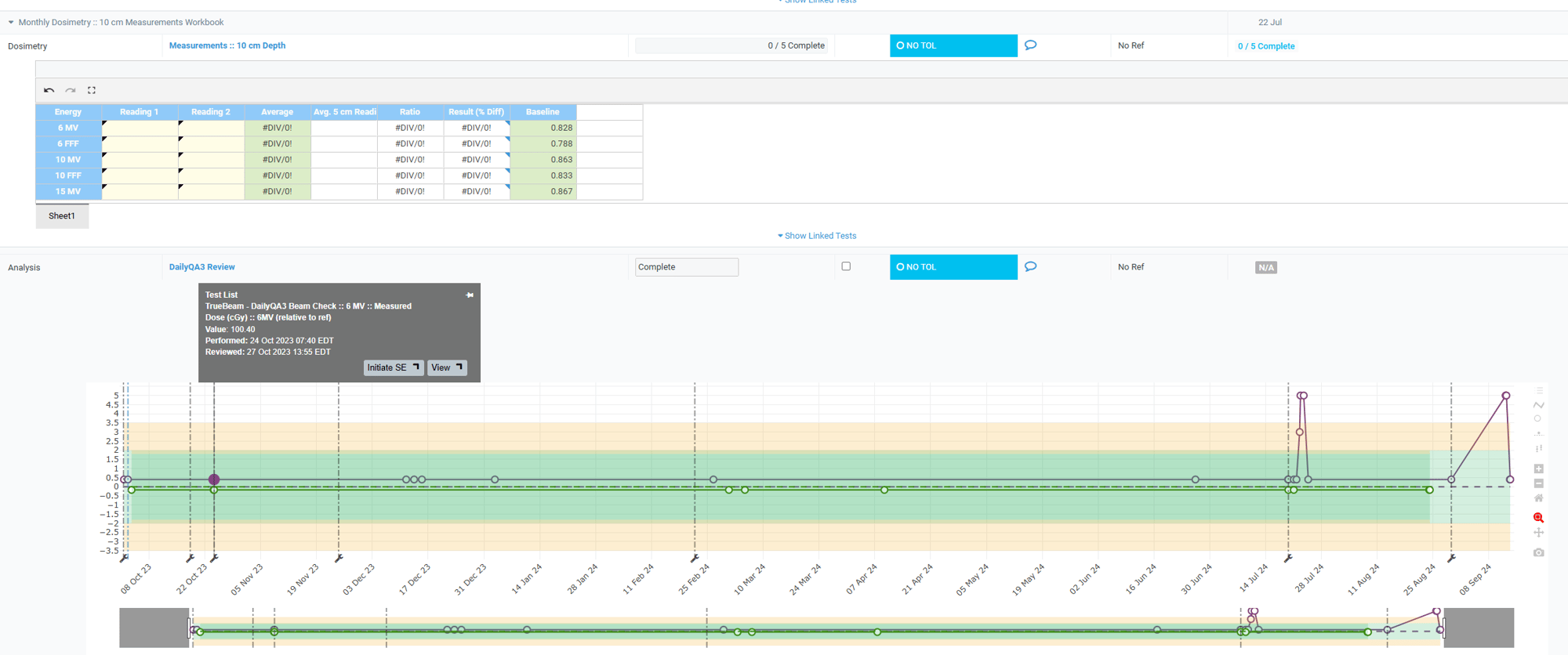Expand Show Linked Tests below spreadsheet
Viewport: 1568px width, 655px height.
(817, 236)
